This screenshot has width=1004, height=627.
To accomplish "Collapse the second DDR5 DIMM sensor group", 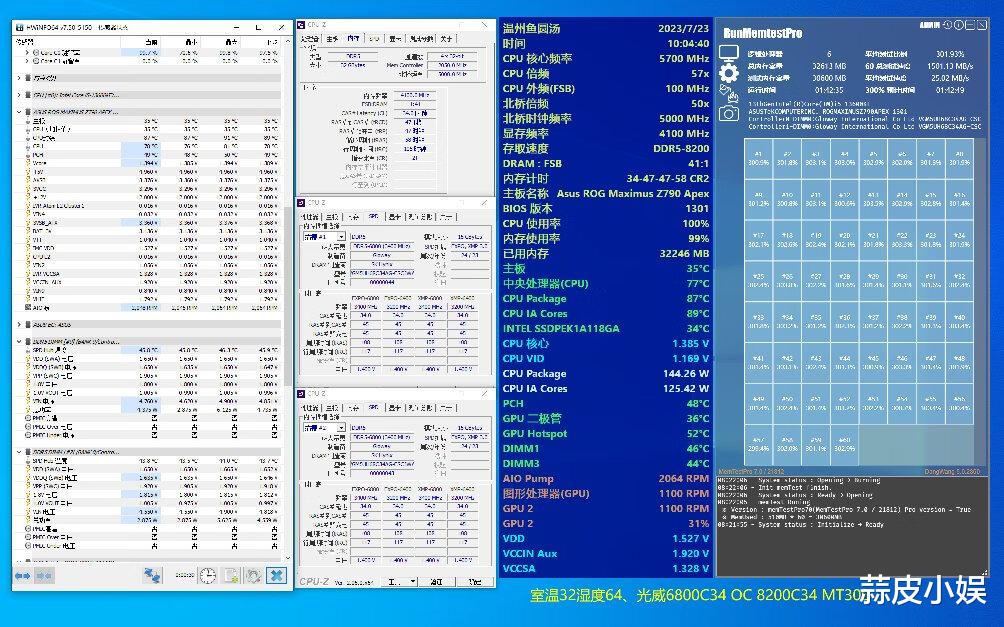I will click(x=19, y=452).
